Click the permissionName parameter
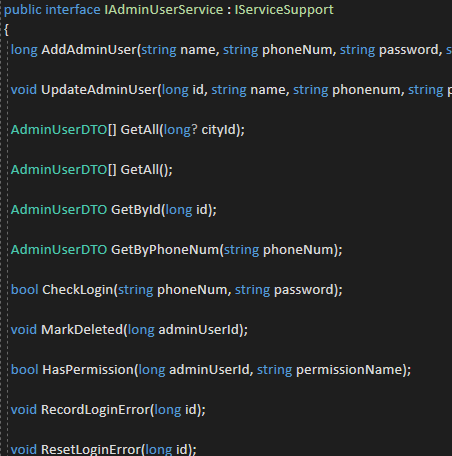This screenshot has height=456, width=452. click(x=349, y=370)
